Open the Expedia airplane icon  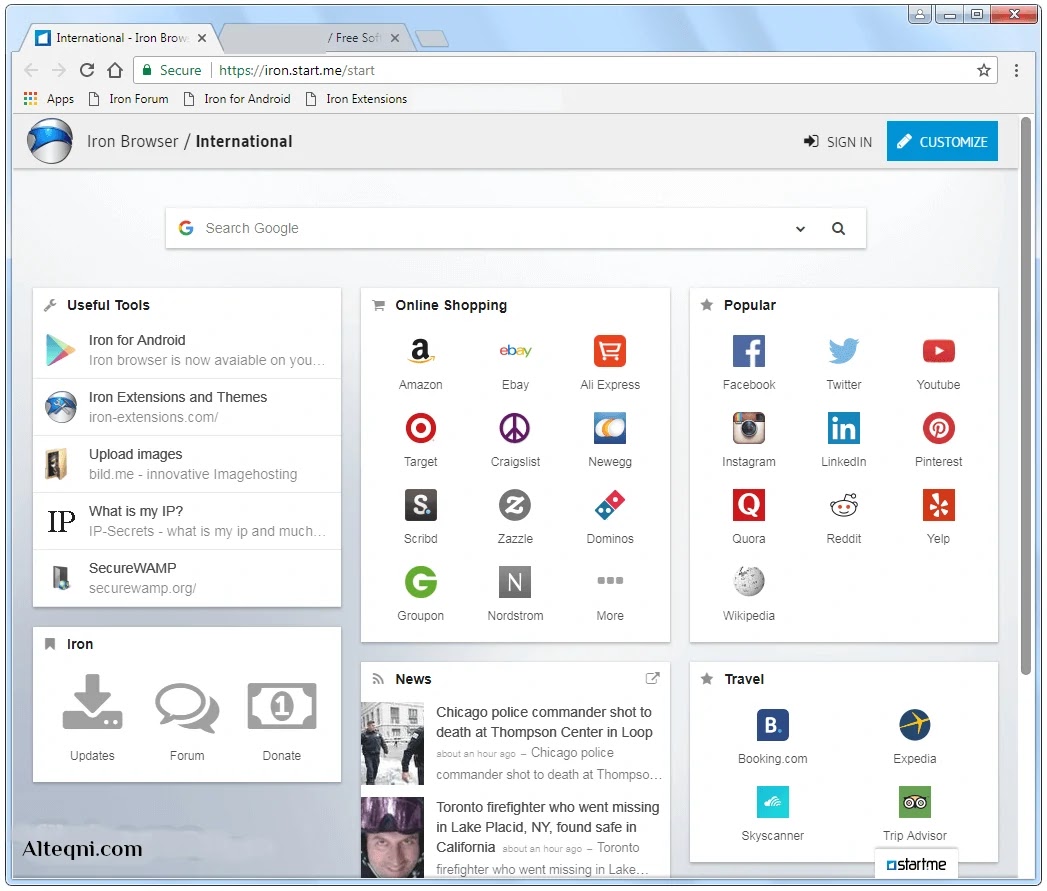[x=914, y=725]
